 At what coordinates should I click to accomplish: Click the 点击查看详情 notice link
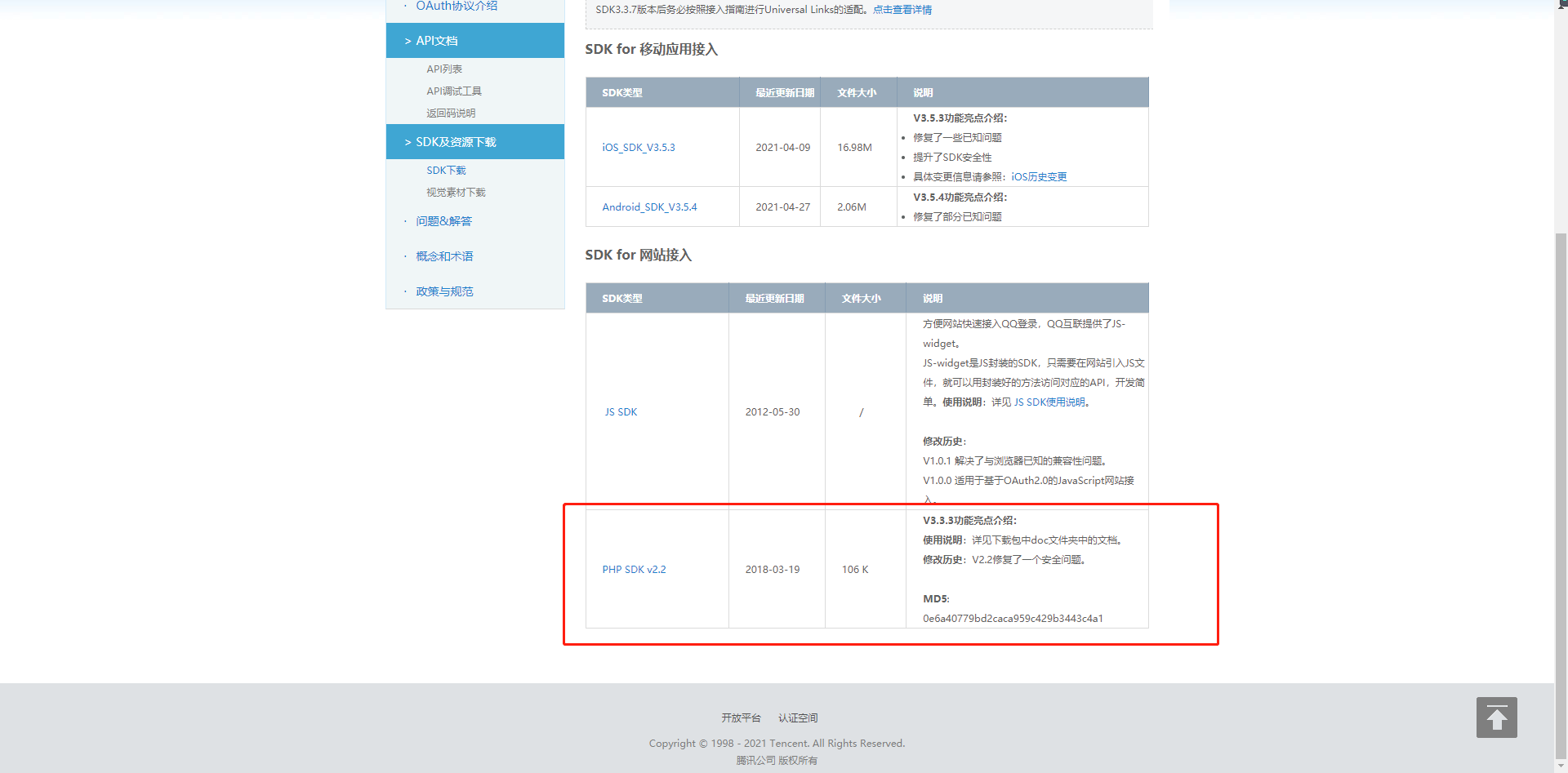(902, 9)
